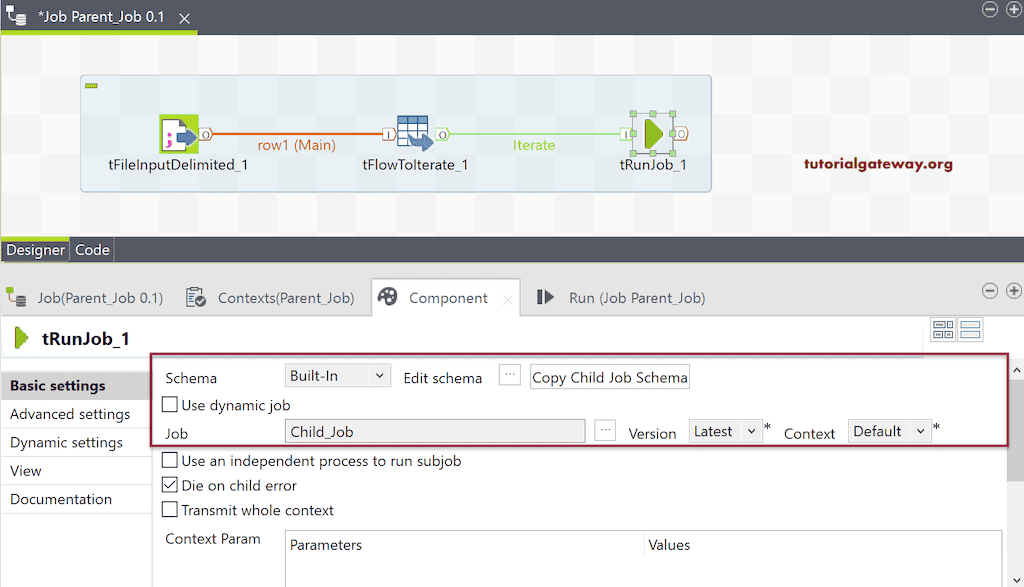Open Edit schema via its ellipsis icon
1024x587 pixels.
coord(510,375)
